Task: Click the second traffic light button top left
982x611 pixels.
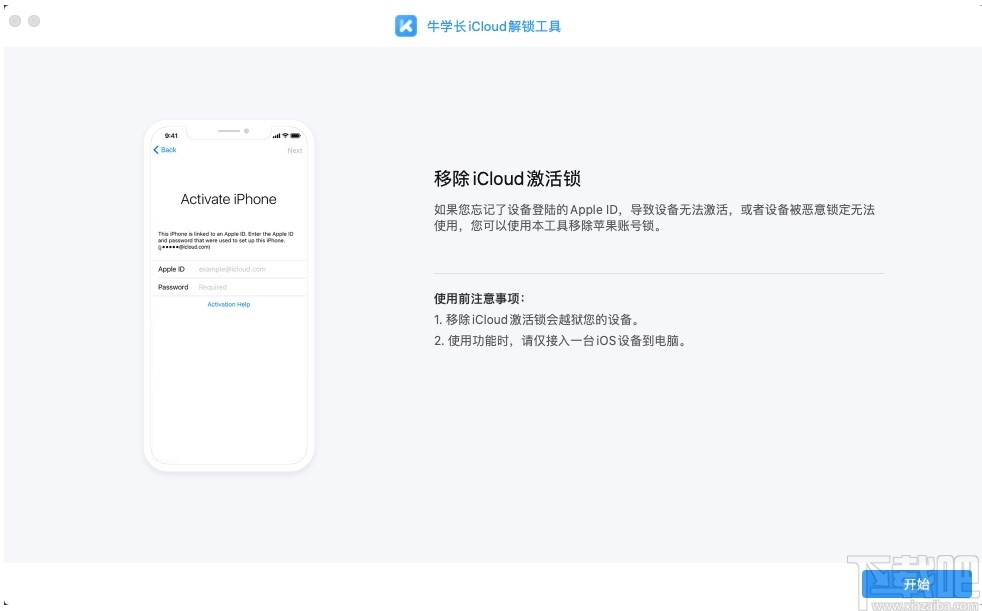Action: (34, 19)
